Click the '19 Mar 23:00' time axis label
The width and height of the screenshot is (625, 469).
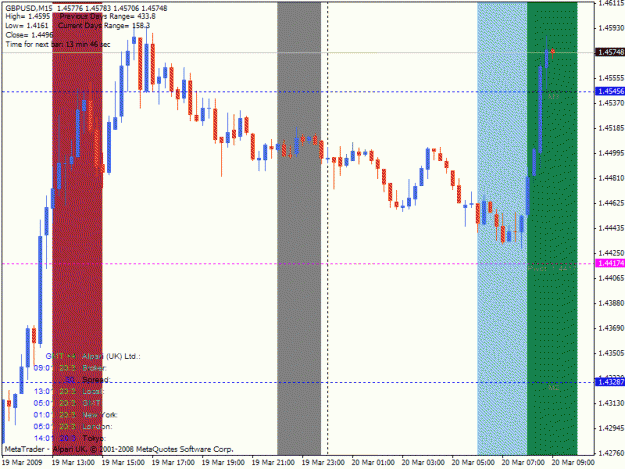coord(323,463)
